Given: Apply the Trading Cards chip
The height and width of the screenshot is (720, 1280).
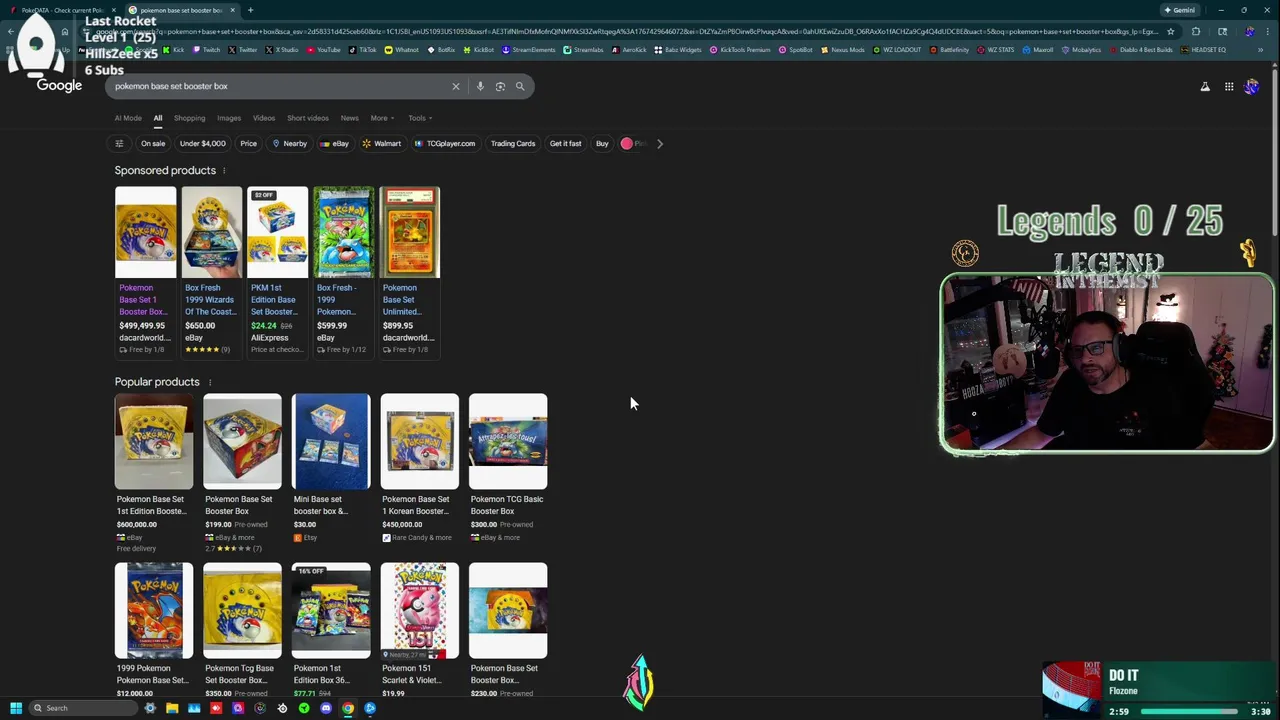Looking at the screenshot, I should pos(513,143).
